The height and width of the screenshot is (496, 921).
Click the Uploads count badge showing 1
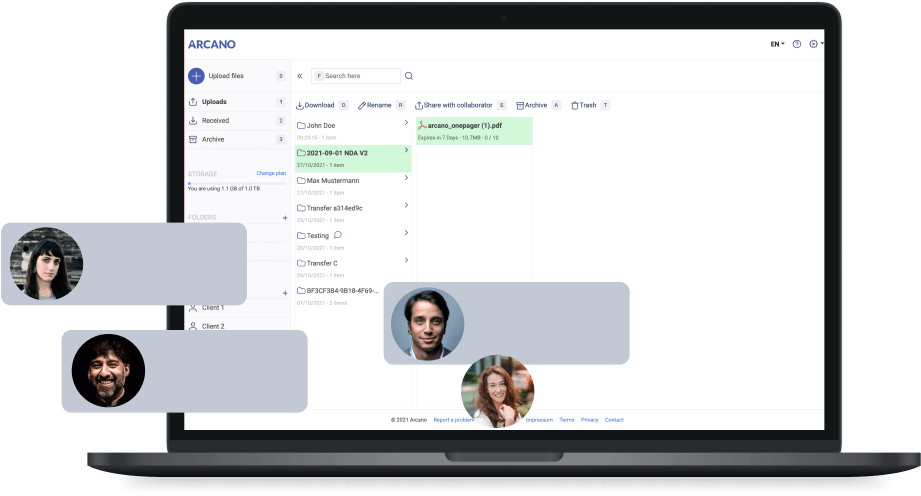click(281, 102)
